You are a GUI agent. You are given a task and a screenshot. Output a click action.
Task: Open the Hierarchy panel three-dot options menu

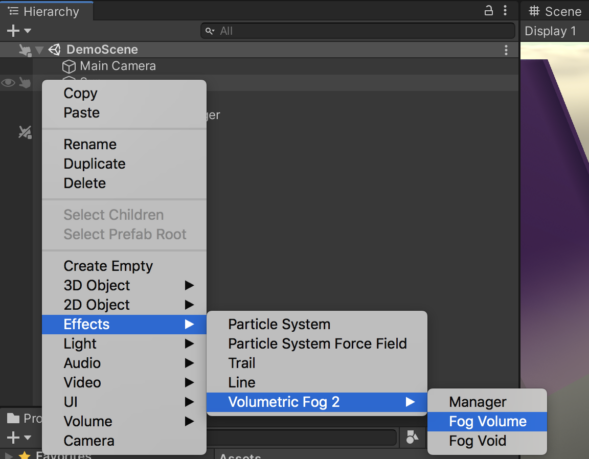(x=505, y=10)
